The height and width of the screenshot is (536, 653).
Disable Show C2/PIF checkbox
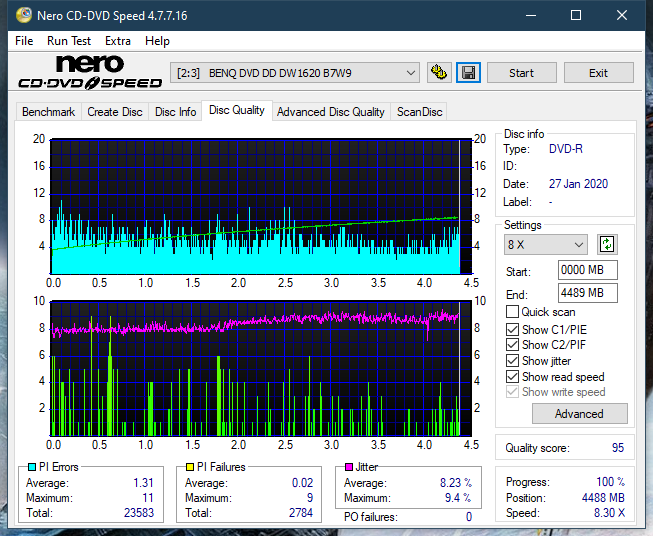[x=512, y=345]
